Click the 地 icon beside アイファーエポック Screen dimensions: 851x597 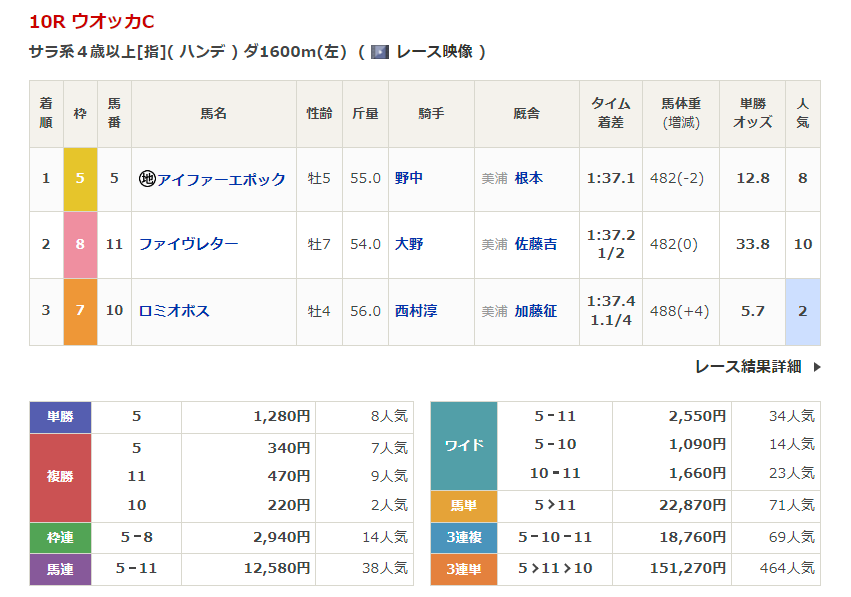pos(147,179)
